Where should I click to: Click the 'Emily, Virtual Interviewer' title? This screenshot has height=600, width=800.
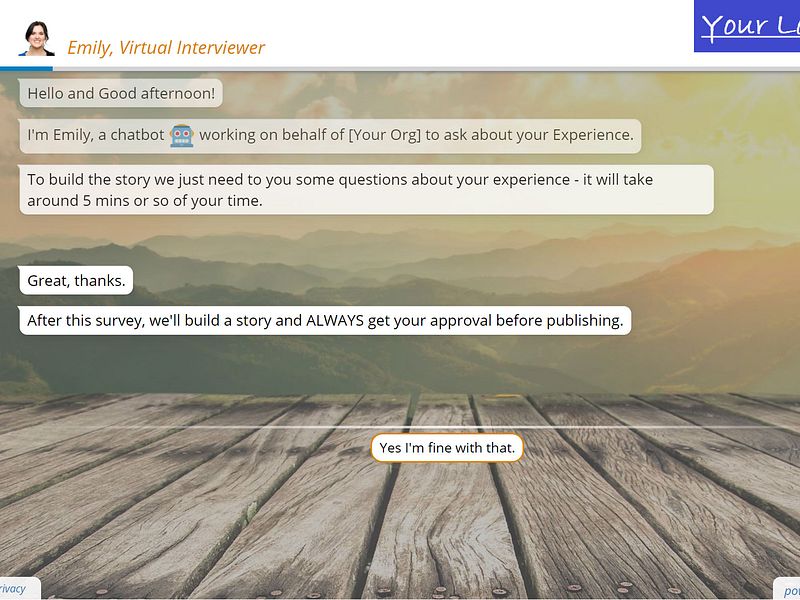(166, 47)
